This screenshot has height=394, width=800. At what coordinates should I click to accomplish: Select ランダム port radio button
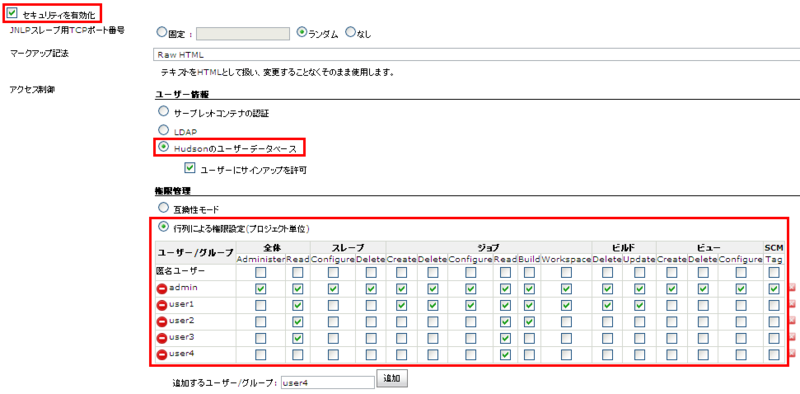pyautogui.click(x=302, y=32)
